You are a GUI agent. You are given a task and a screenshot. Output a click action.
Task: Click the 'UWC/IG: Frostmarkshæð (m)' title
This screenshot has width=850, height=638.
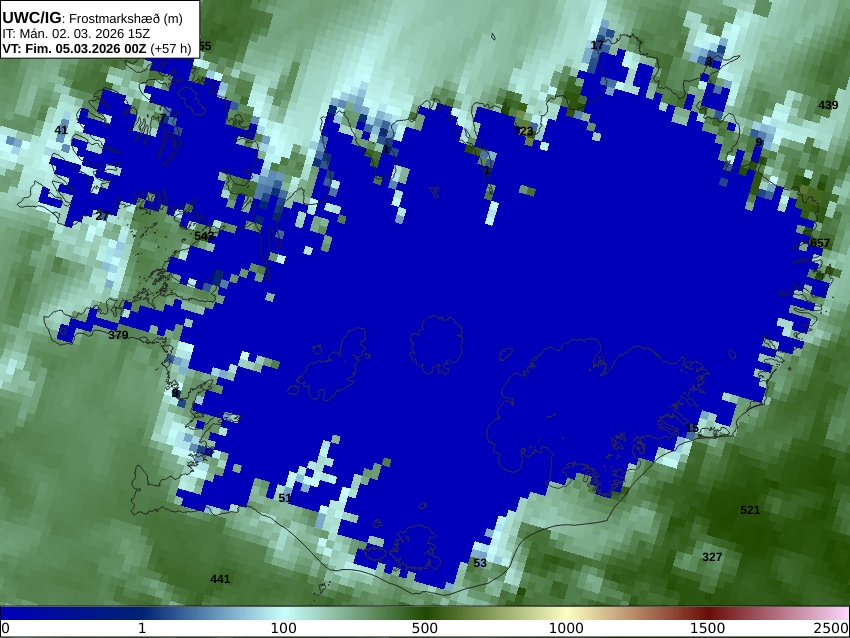92,18
